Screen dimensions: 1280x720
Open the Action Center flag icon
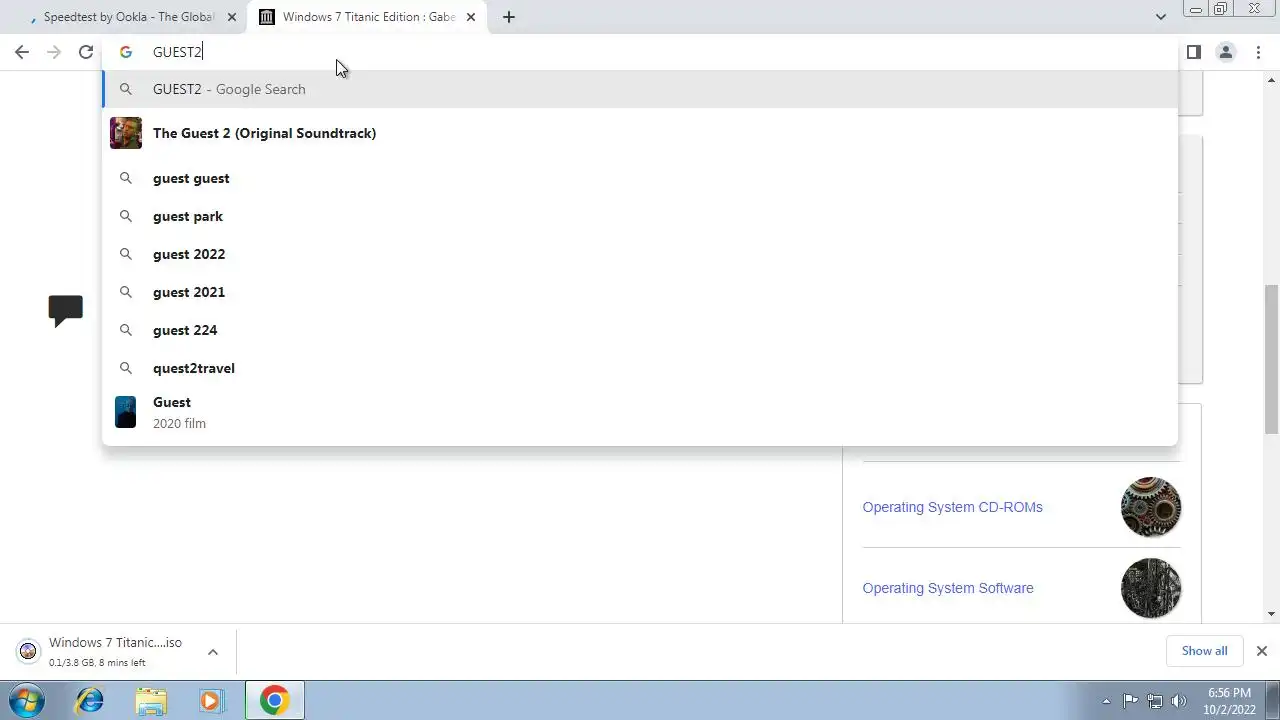[x=1130, y=701]
